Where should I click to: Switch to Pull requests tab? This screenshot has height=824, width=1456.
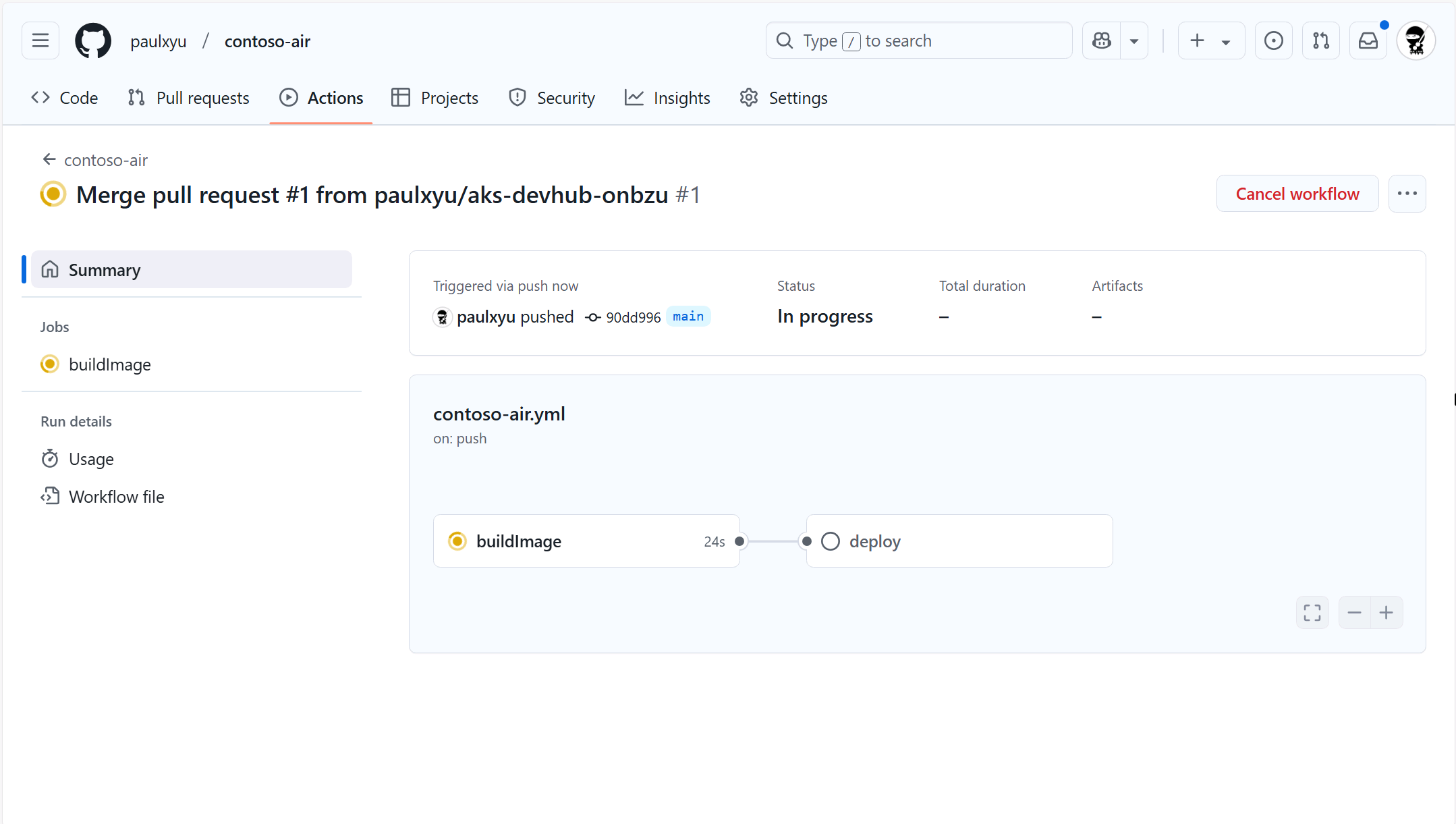point(189,98)
